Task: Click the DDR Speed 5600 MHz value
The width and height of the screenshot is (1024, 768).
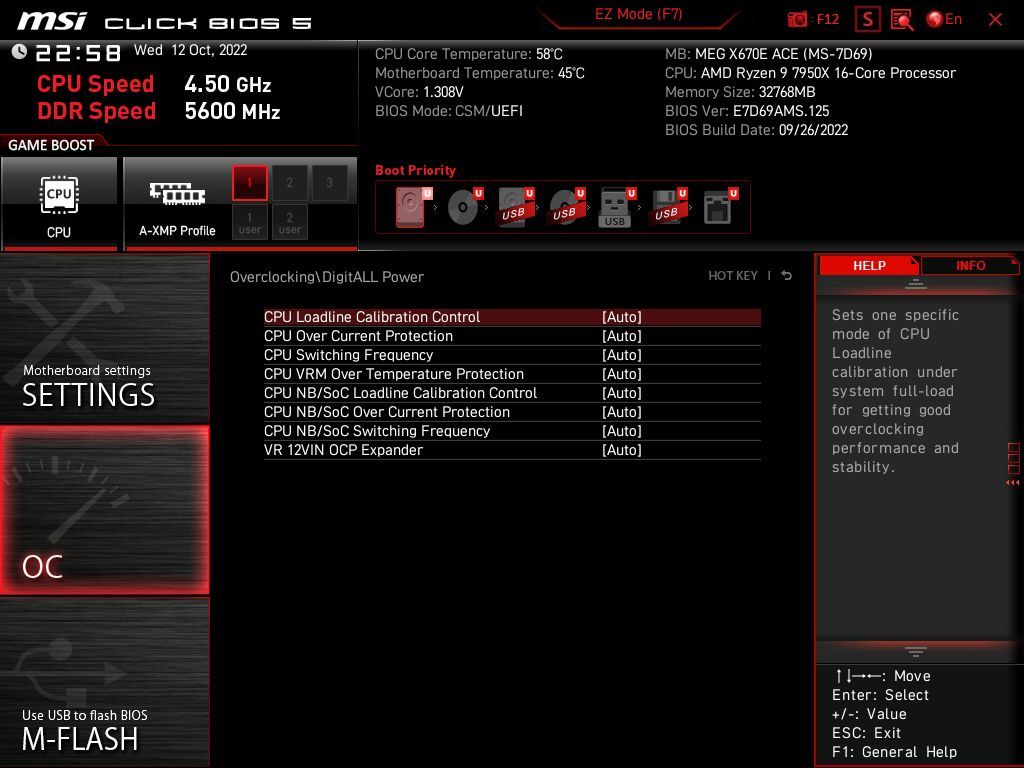Action: pyautogui.click(x=232, y=111)
